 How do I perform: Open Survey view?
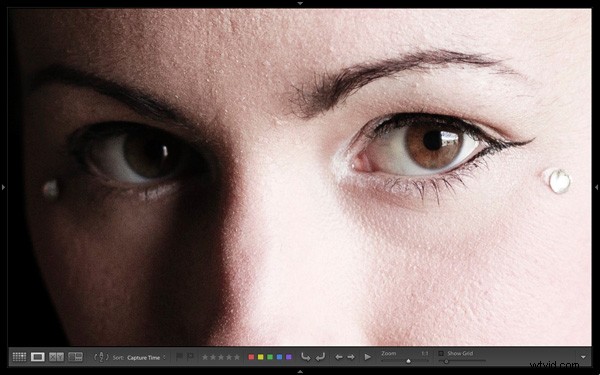click(75, 357)
